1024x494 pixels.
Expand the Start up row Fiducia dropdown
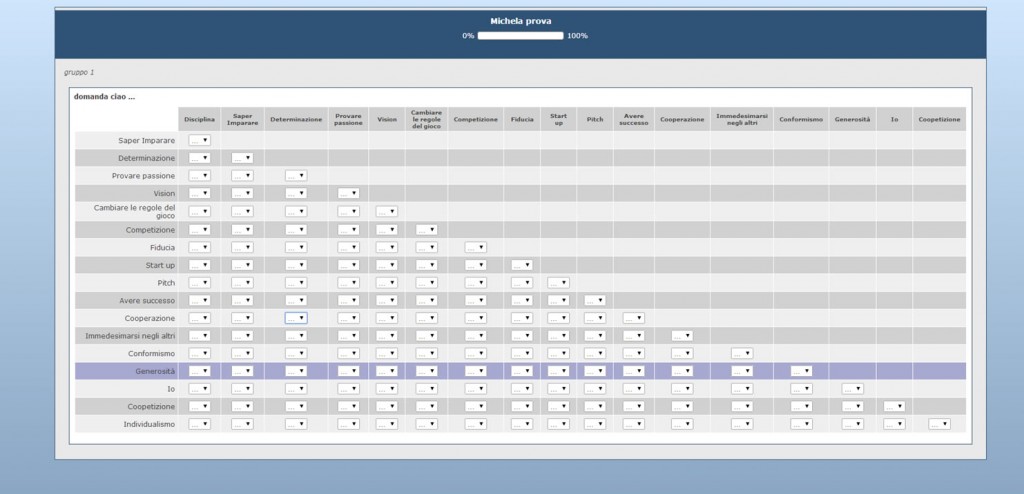coord(521,265)
